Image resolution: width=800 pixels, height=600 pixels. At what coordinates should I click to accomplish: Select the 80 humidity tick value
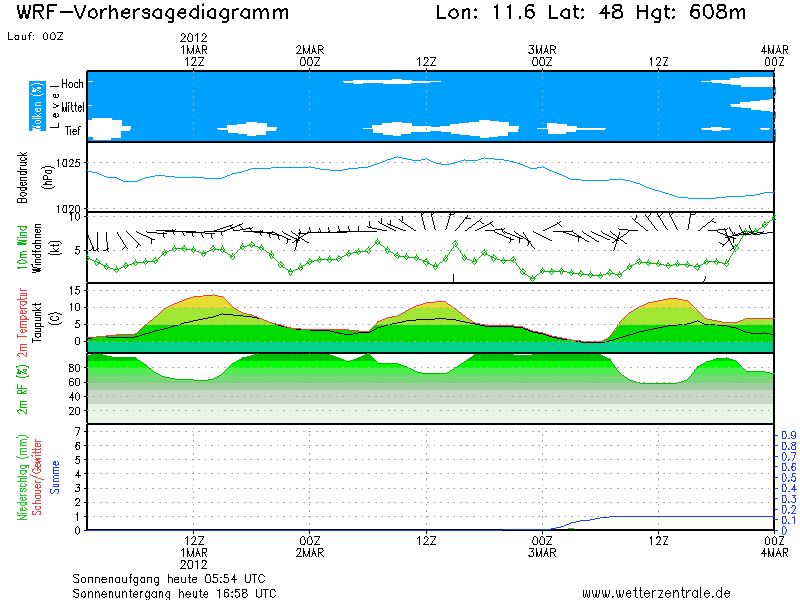[74, 368]
